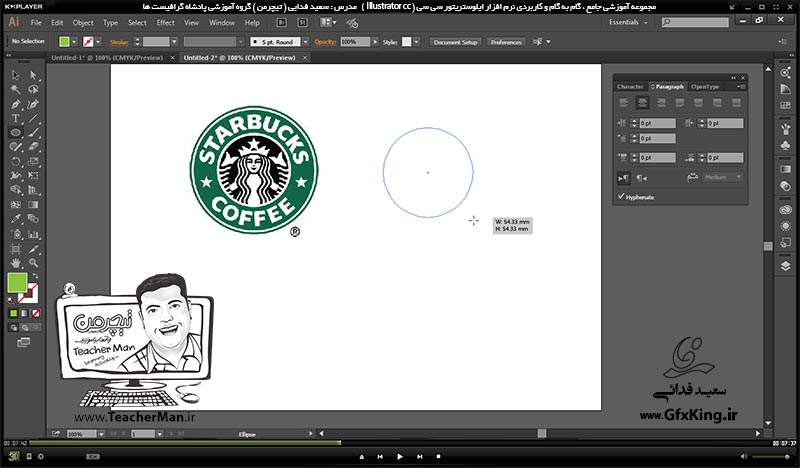800x468 pixels.
Task: Open the Layers panel icon in dock
Action: click(785, 266)
